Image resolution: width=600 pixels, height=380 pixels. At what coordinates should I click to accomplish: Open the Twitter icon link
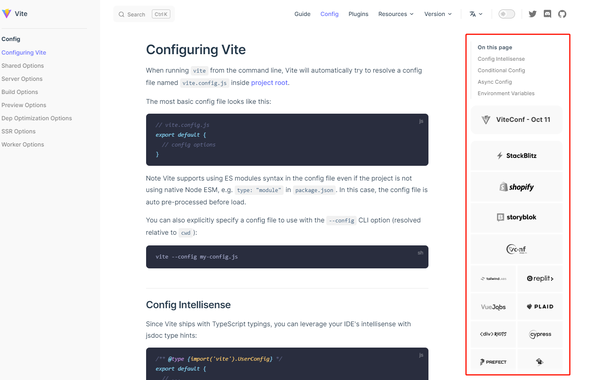pos(532,14)
